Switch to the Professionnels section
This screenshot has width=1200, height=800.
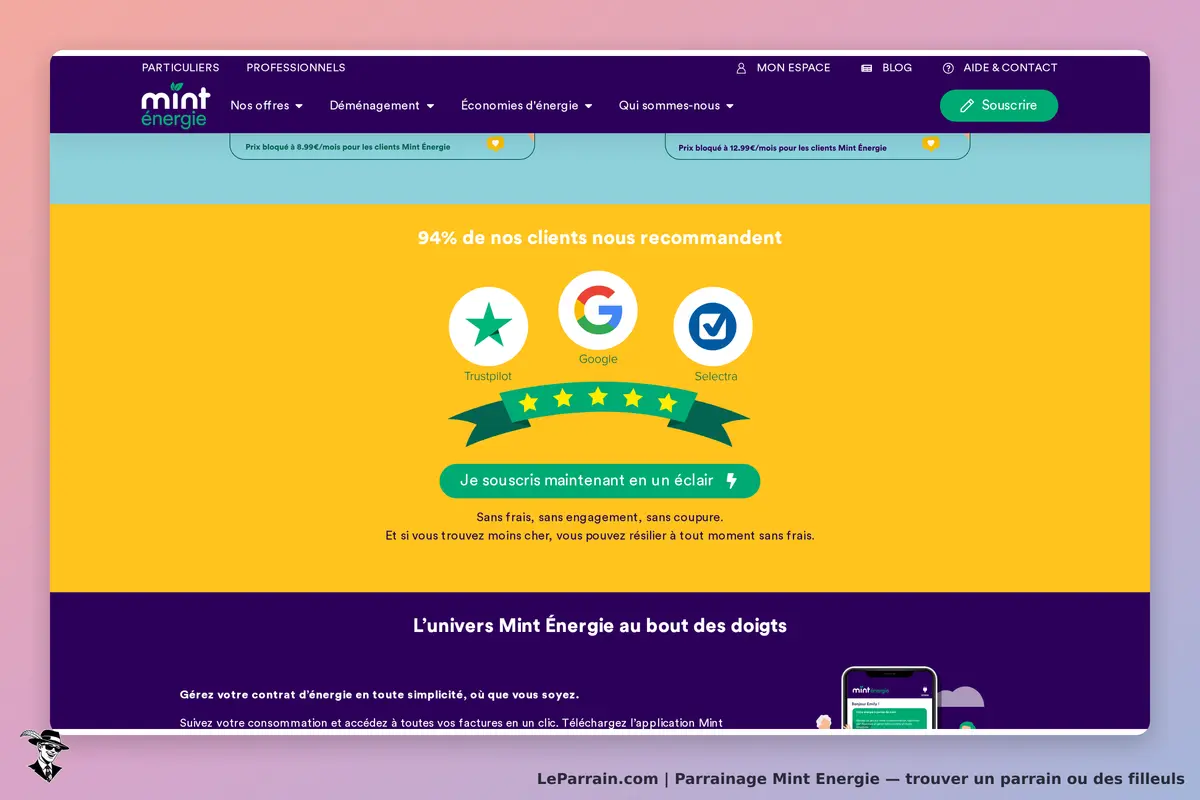click(x=296, y=68)
